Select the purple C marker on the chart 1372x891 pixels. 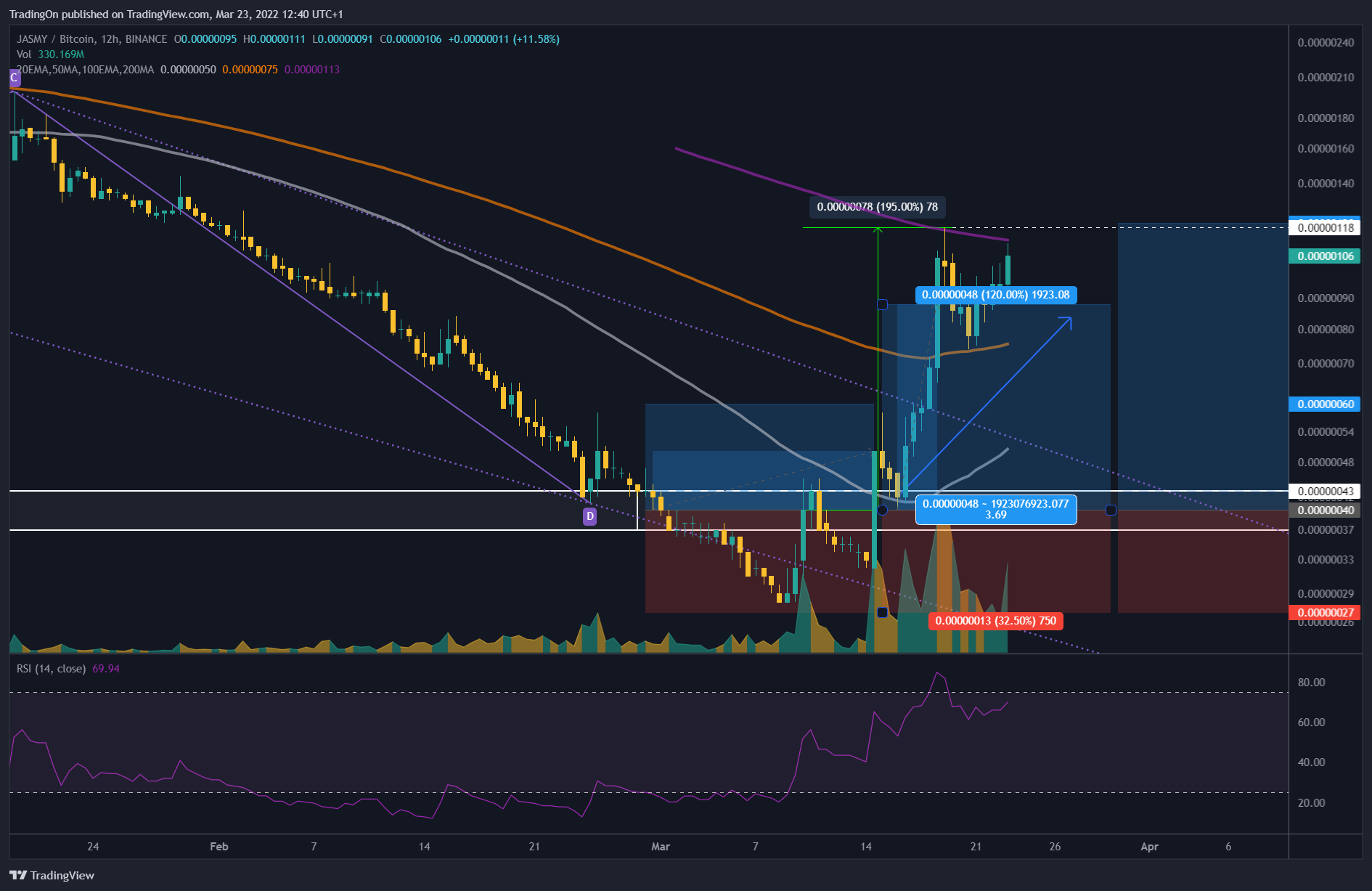[14, 78]
